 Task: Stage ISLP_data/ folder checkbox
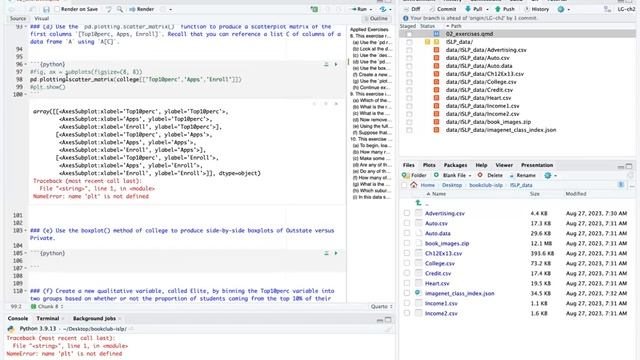(x=409, y=42)
